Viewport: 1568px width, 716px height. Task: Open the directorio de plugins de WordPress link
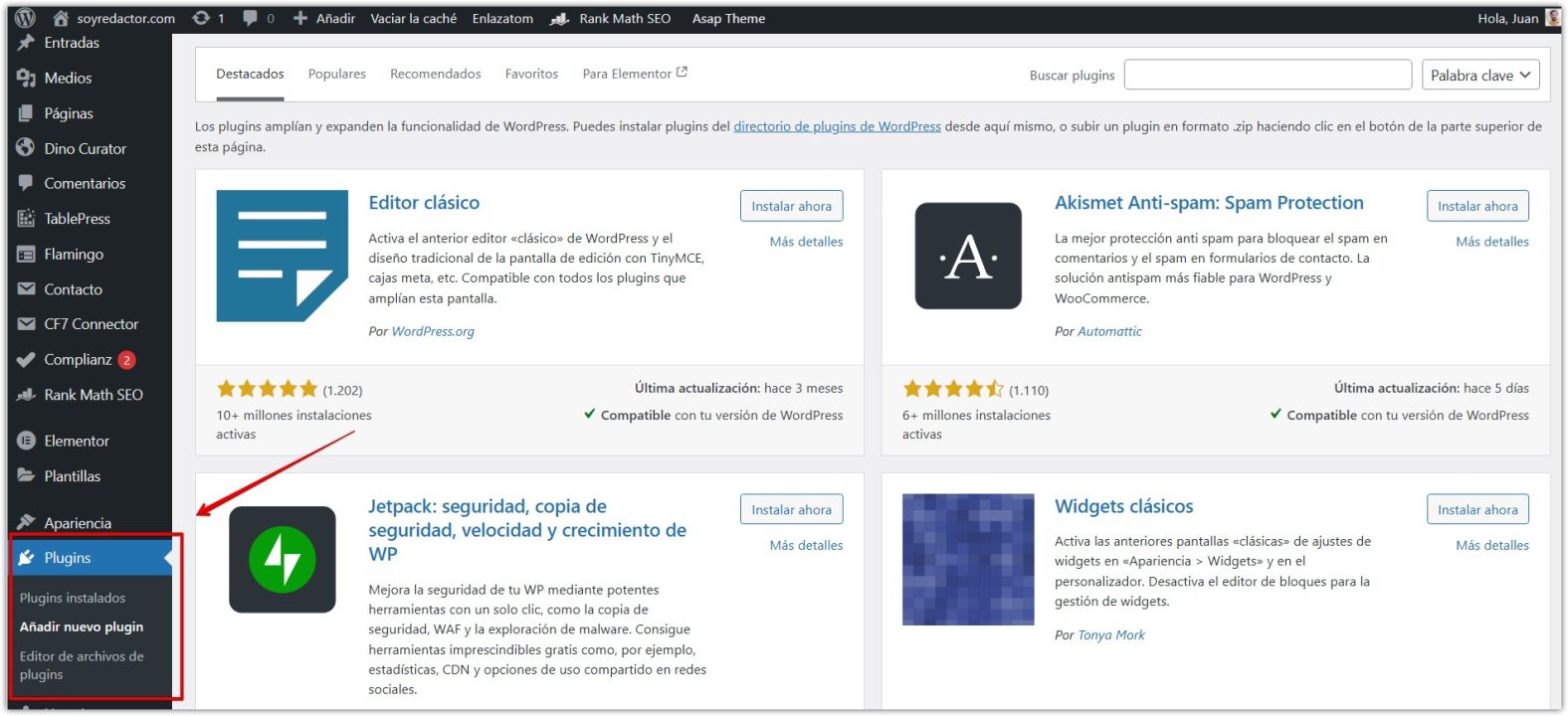coord(837,126)
